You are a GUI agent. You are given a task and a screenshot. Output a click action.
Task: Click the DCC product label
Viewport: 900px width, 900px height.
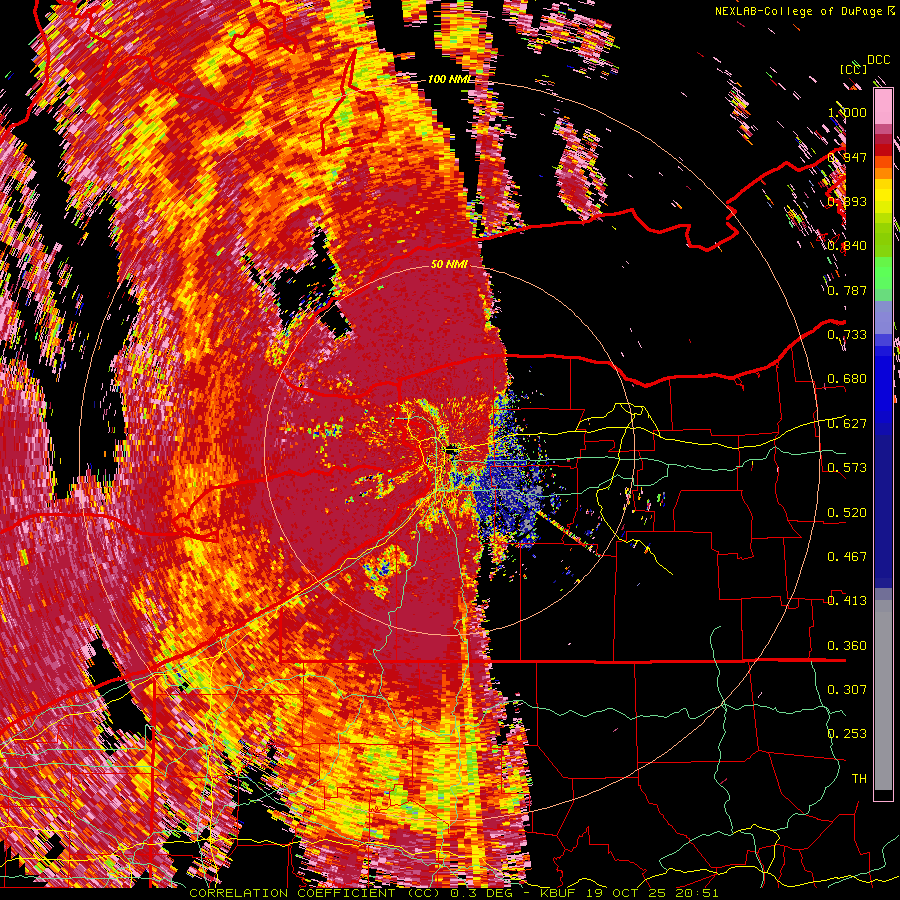[x=878, y=60]
